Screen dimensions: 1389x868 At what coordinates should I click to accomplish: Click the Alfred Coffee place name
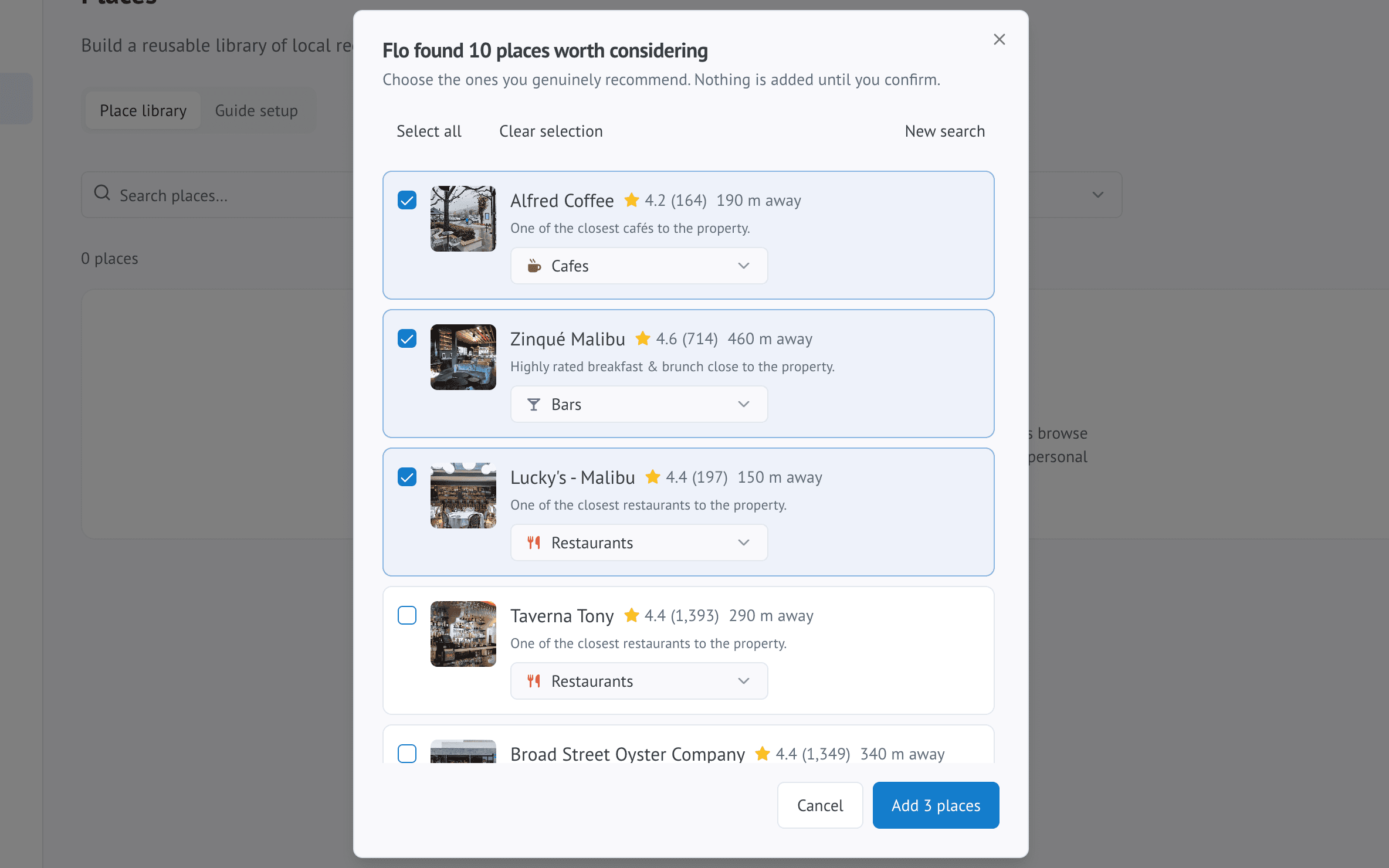pyautogui.click(x=562, y=201)
